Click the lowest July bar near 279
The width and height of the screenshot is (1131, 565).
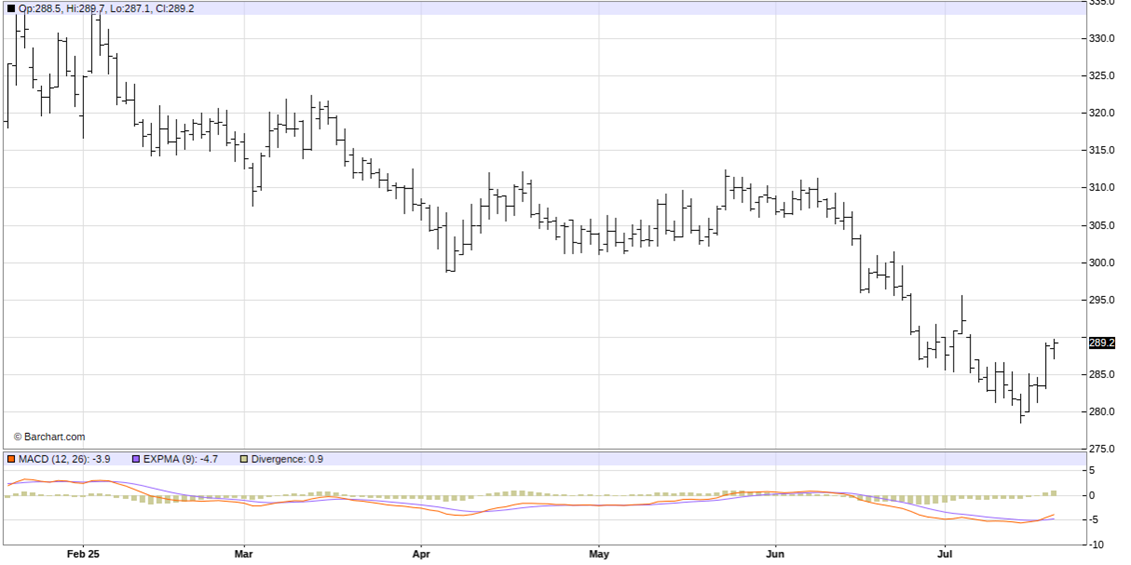point(1021,408)
